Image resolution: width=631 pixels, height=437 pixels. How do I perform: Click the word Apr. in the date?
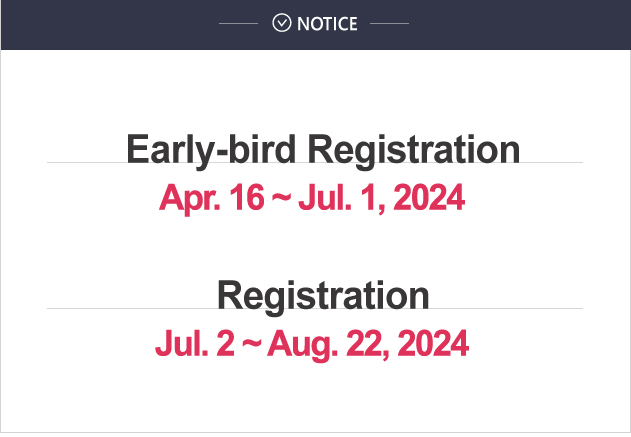point(190,199)
